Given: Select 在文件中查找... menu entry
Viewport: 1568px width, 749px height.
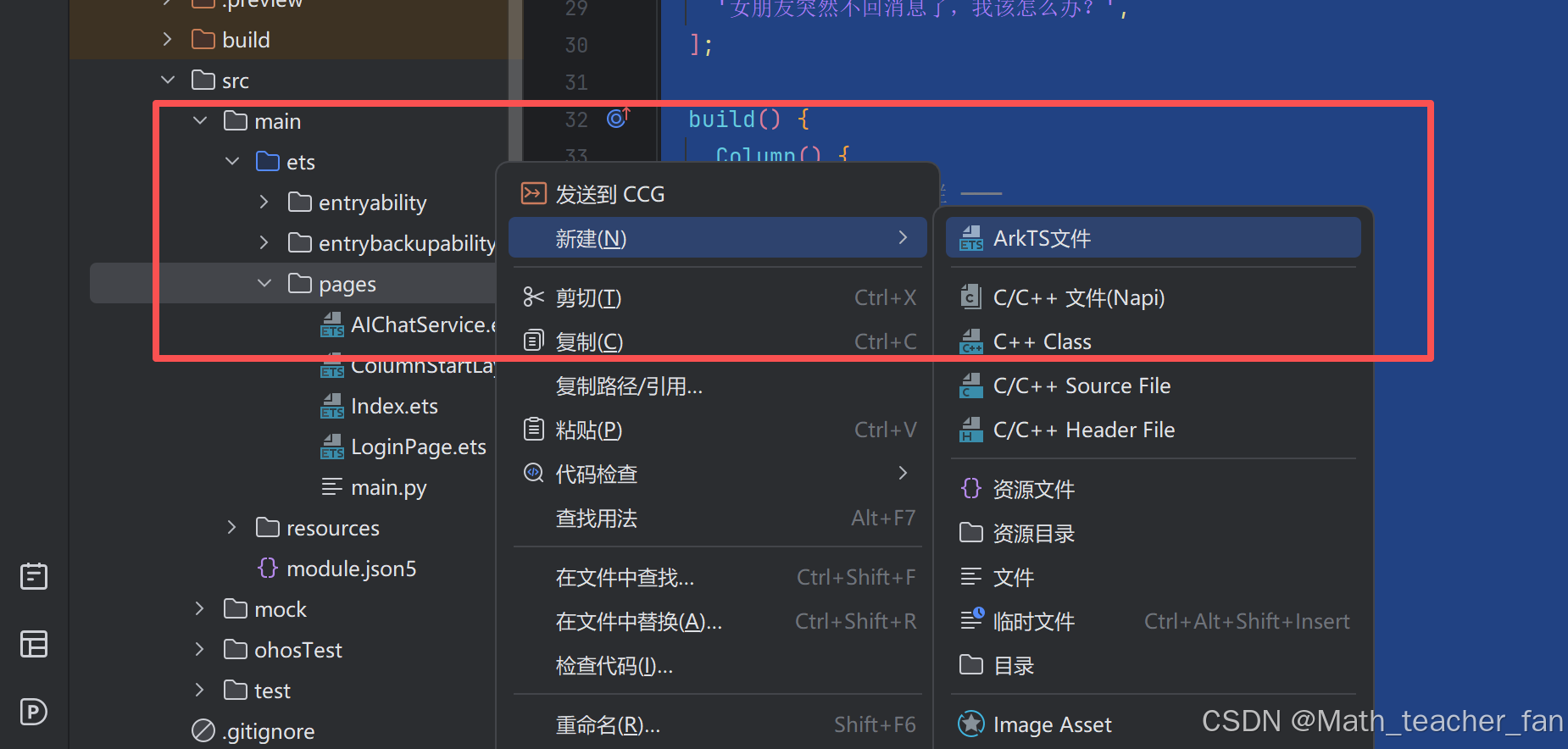Looking at the screenshot, I should point(717,577).
